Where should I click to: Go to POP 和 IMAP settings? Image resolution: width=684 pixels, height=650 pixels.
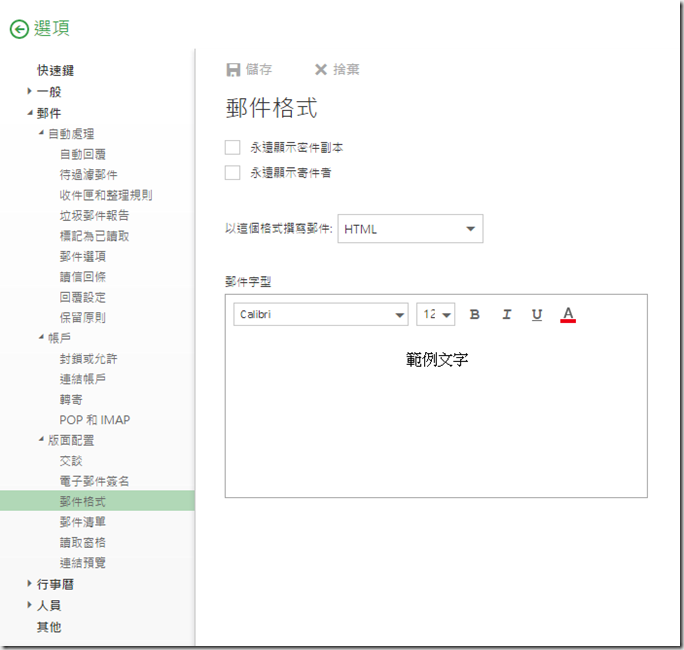point(94,420)
